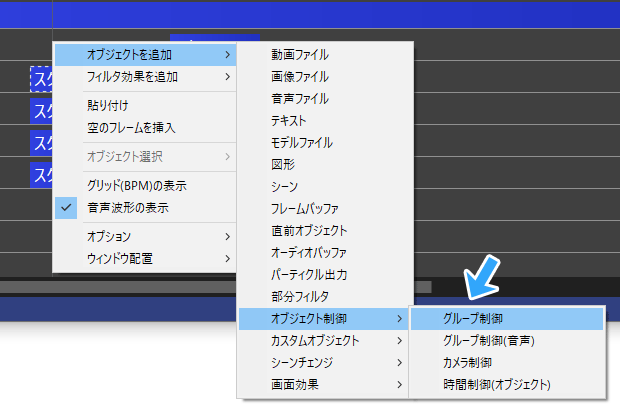Screen dimensions: 620x408
Task: Open the カスタムオブジェクト submenu
Action: pos(314,340)
